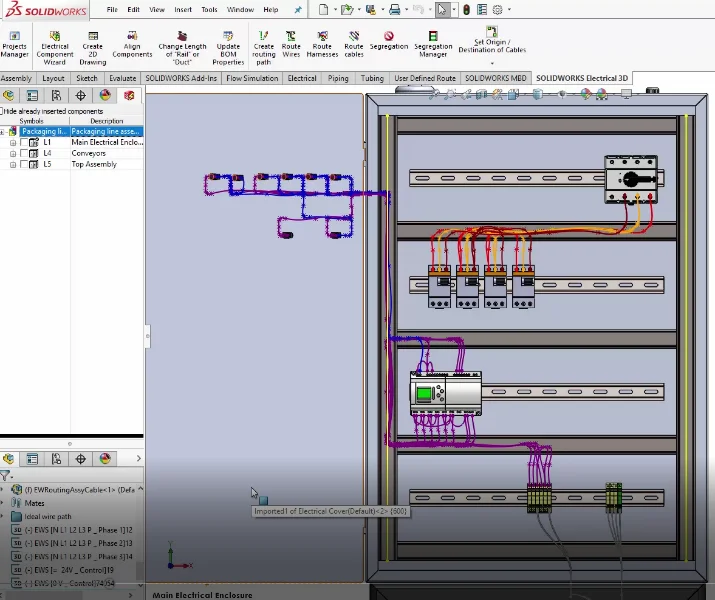The height and width of the screenshot is (600, 715).
Task: Click the Create routing path button
Action: 263,44
